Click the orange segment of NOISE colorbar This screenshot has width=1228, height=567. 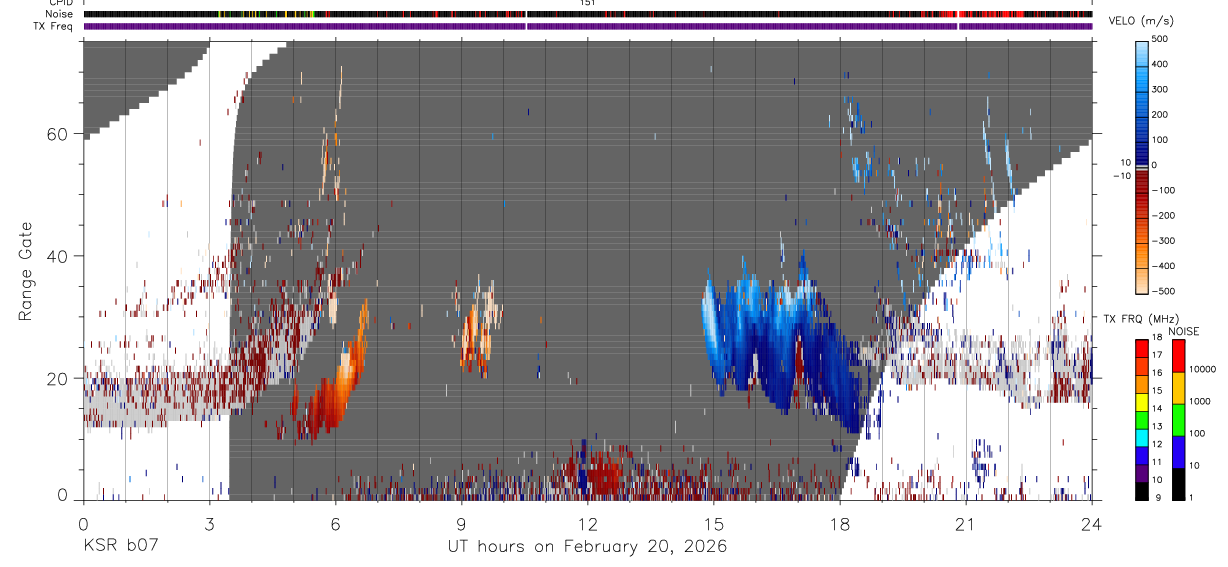pyautogui.click(x=1177, y=387)
